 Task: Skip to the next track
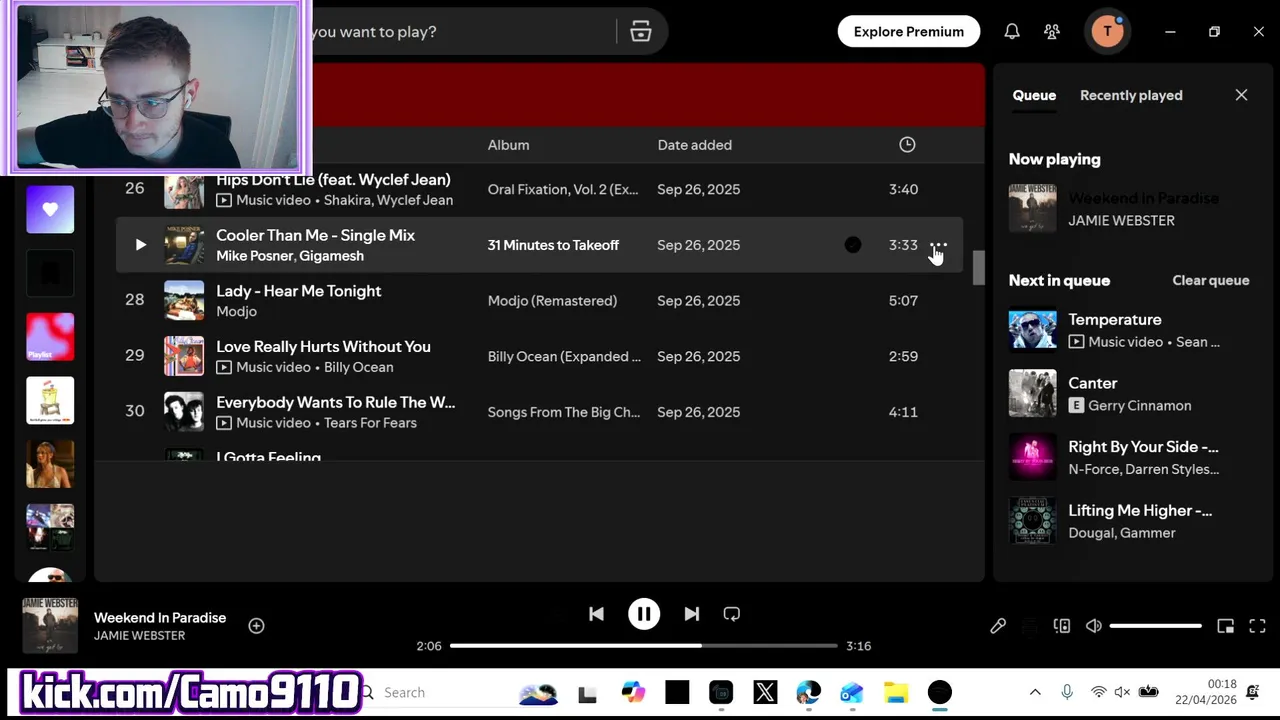click(691, 614)
